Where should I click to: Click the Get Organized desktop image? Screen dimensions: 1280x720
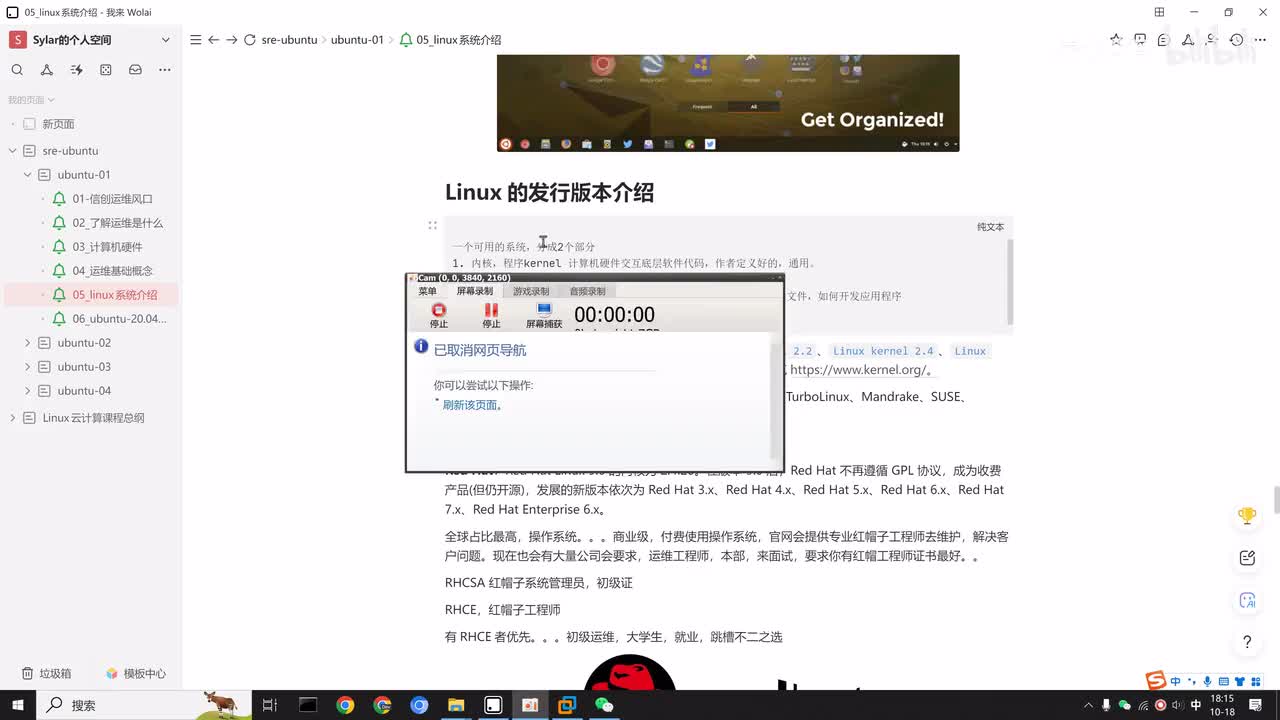coord(728,103)
